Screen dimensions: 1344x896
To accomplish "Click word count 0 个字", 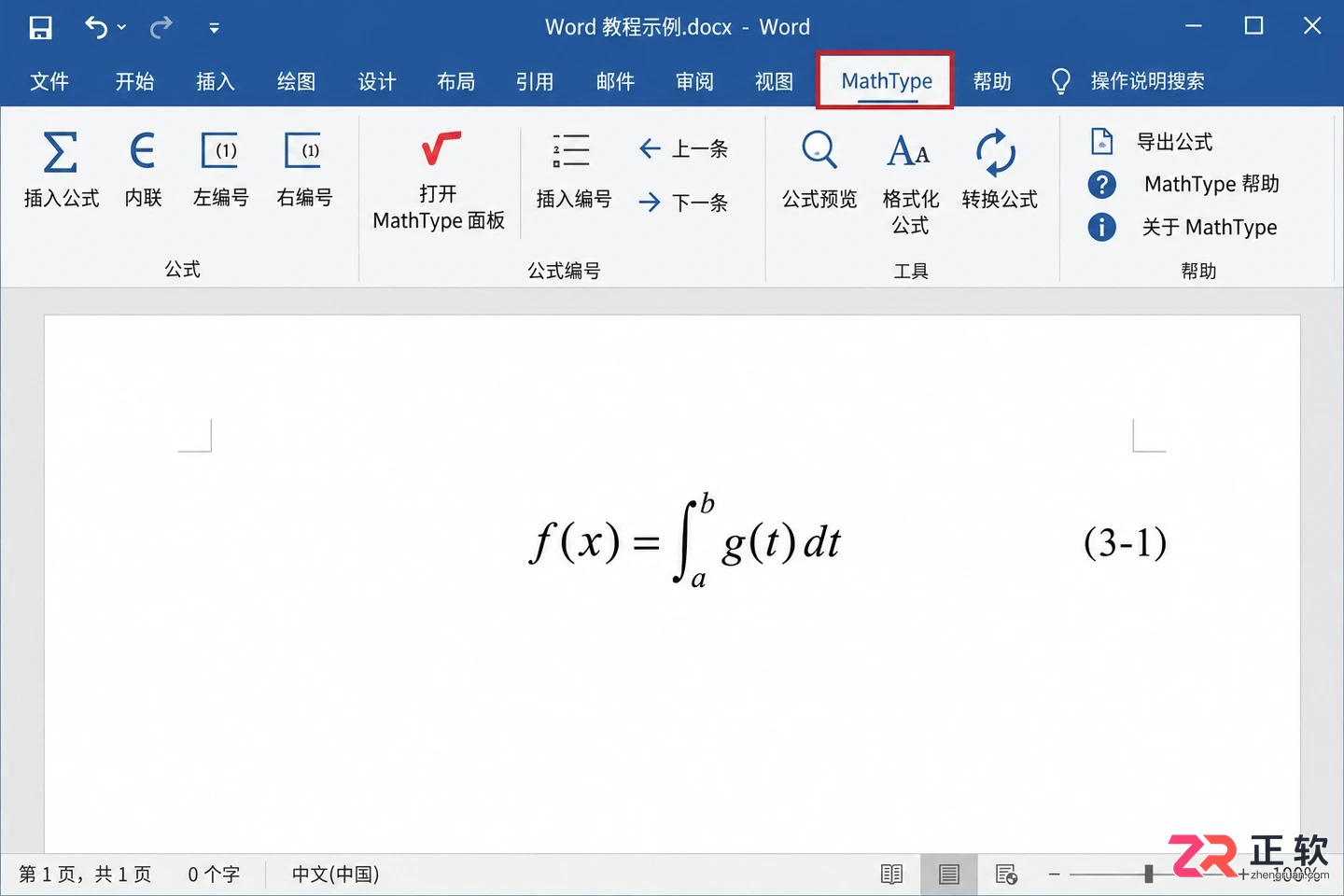I will [214, 875].
